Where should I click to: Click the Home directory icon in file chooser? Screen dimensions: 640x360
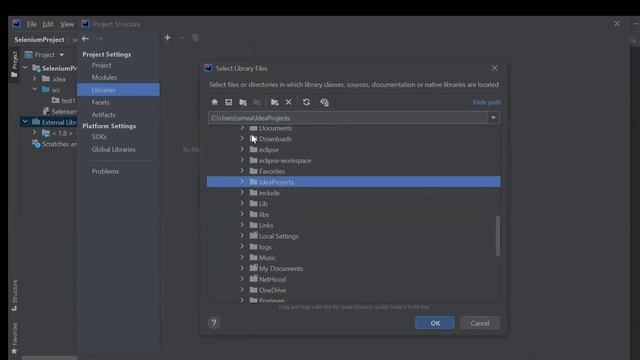[x=215, y=102]
